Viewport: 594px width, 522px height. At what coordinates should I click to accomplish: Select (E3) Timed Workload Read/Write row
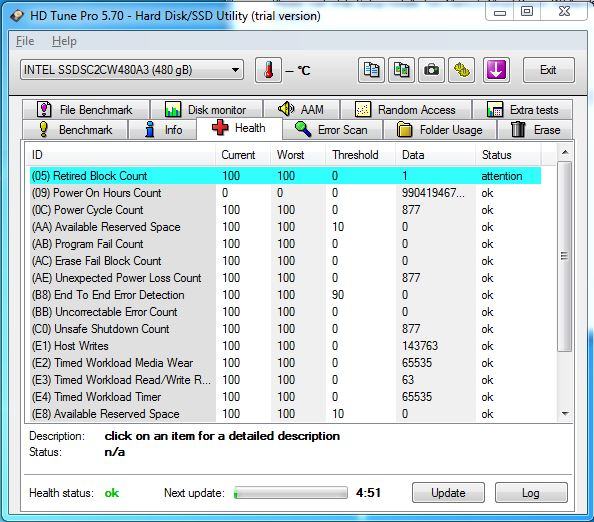[x=285, y=380]
